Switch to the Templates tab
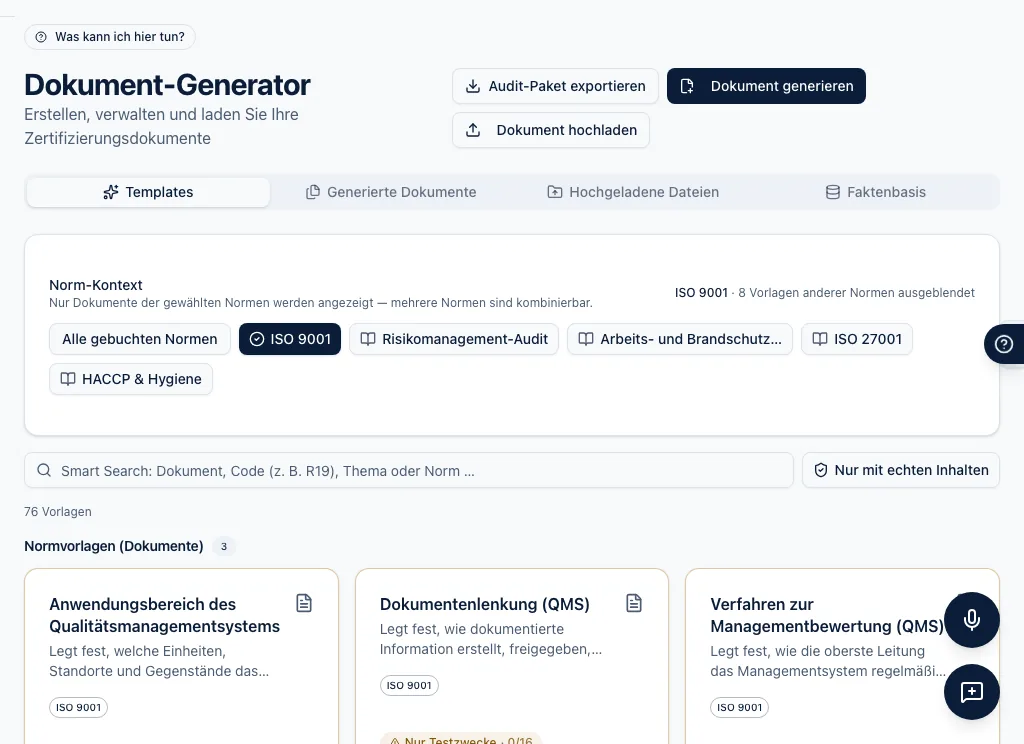This screenshot has height=744, width=1024. [148, 192]
